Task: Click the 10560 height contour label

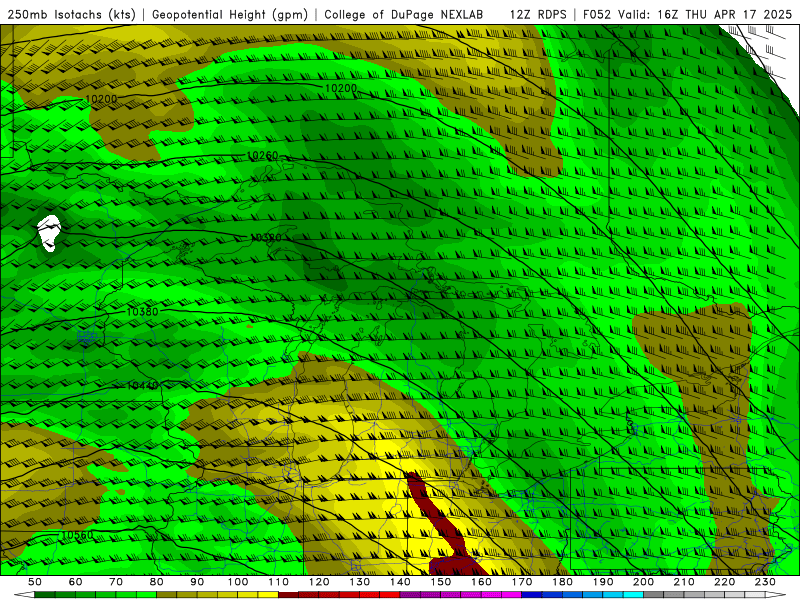Action: (78, 535)
